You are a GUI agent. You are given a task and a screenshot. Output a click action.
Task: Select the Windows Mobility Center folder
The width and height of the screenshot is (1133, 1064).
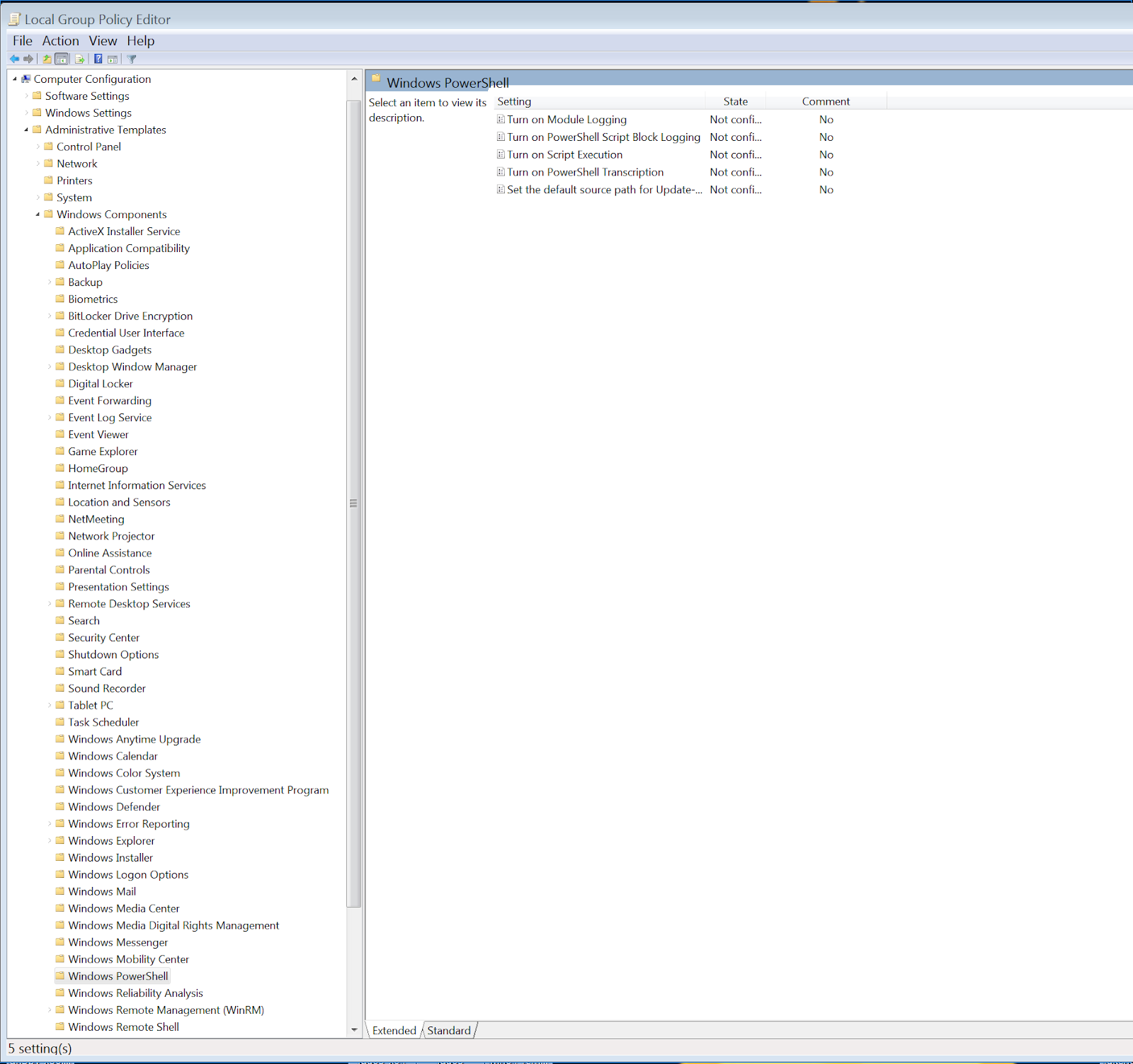(128, 959)
